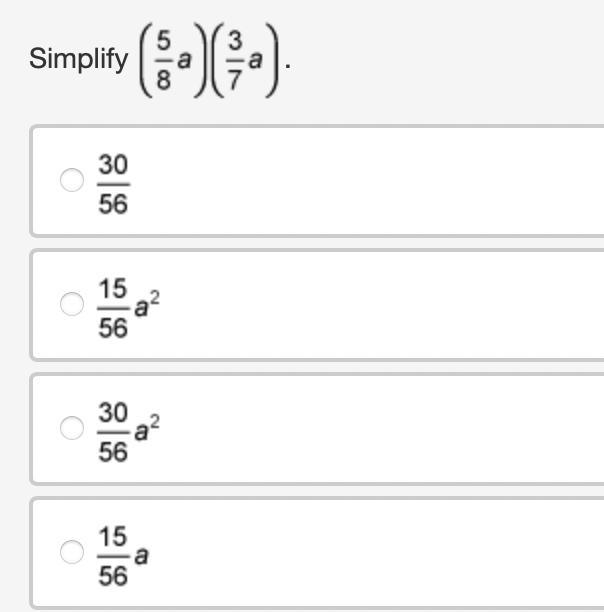The width and height of the screenshot is (604, 612).
Task: Click the 15/56 fraction in second answer
Action: [113, 306]
